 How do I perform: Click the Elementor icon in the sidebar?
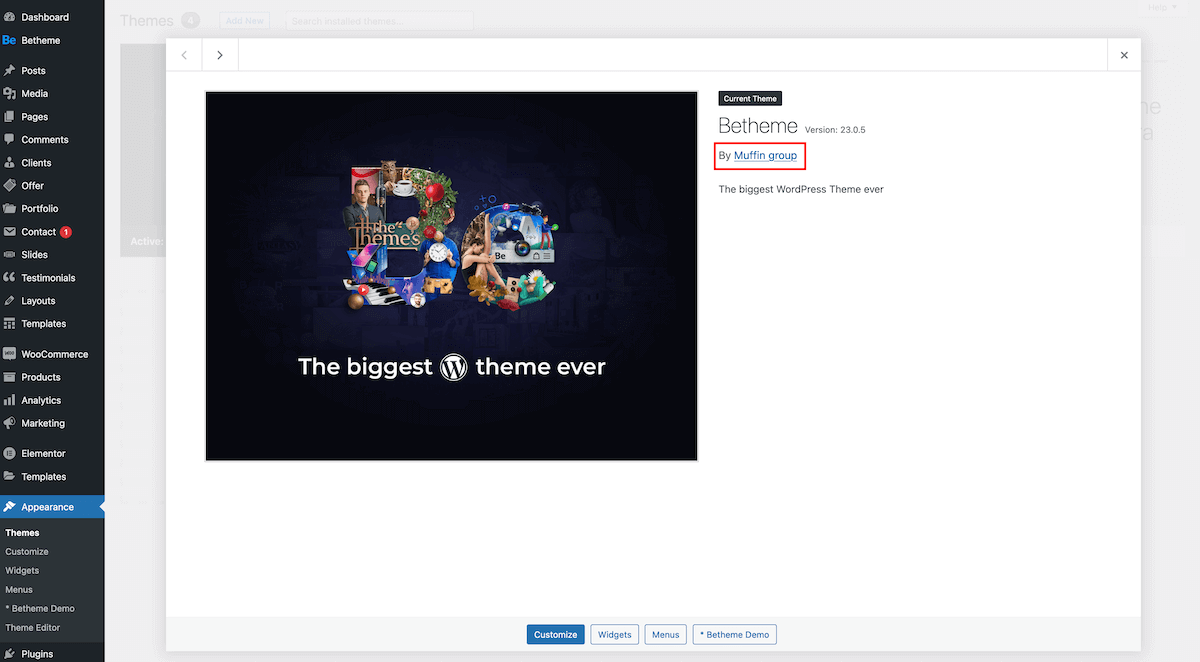click(9, 454)
